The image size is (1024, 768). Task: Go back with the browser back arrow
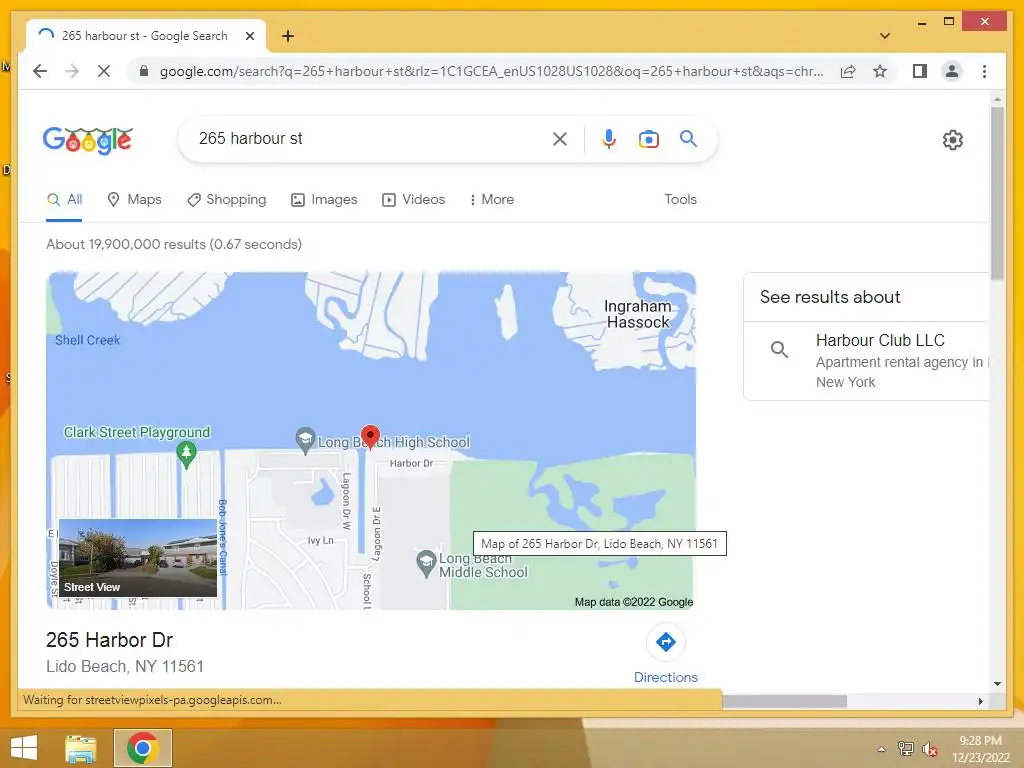click(x=40, y=71)
